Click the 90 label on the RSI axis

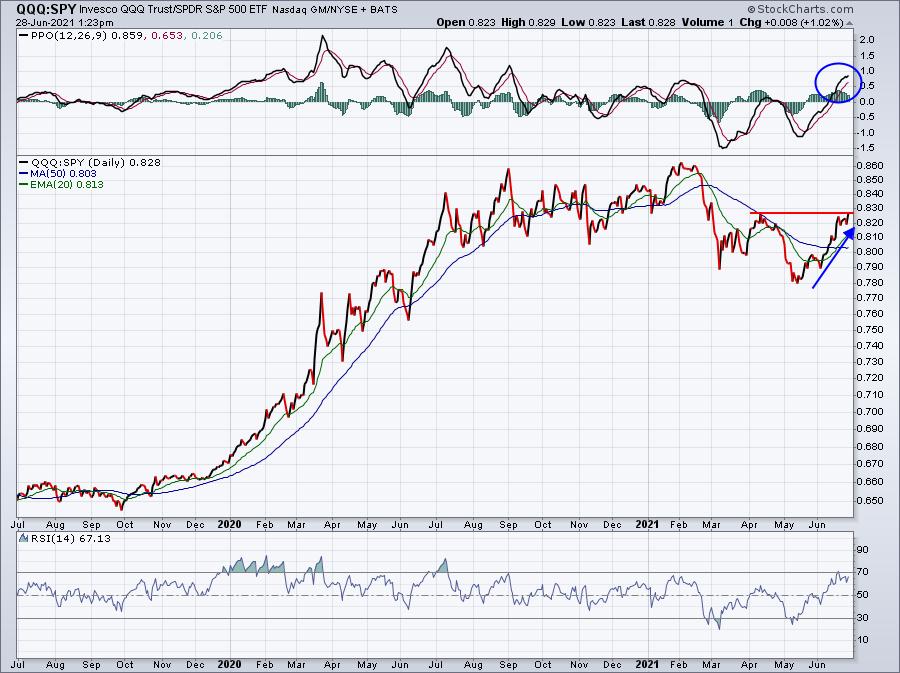(863, 550)
